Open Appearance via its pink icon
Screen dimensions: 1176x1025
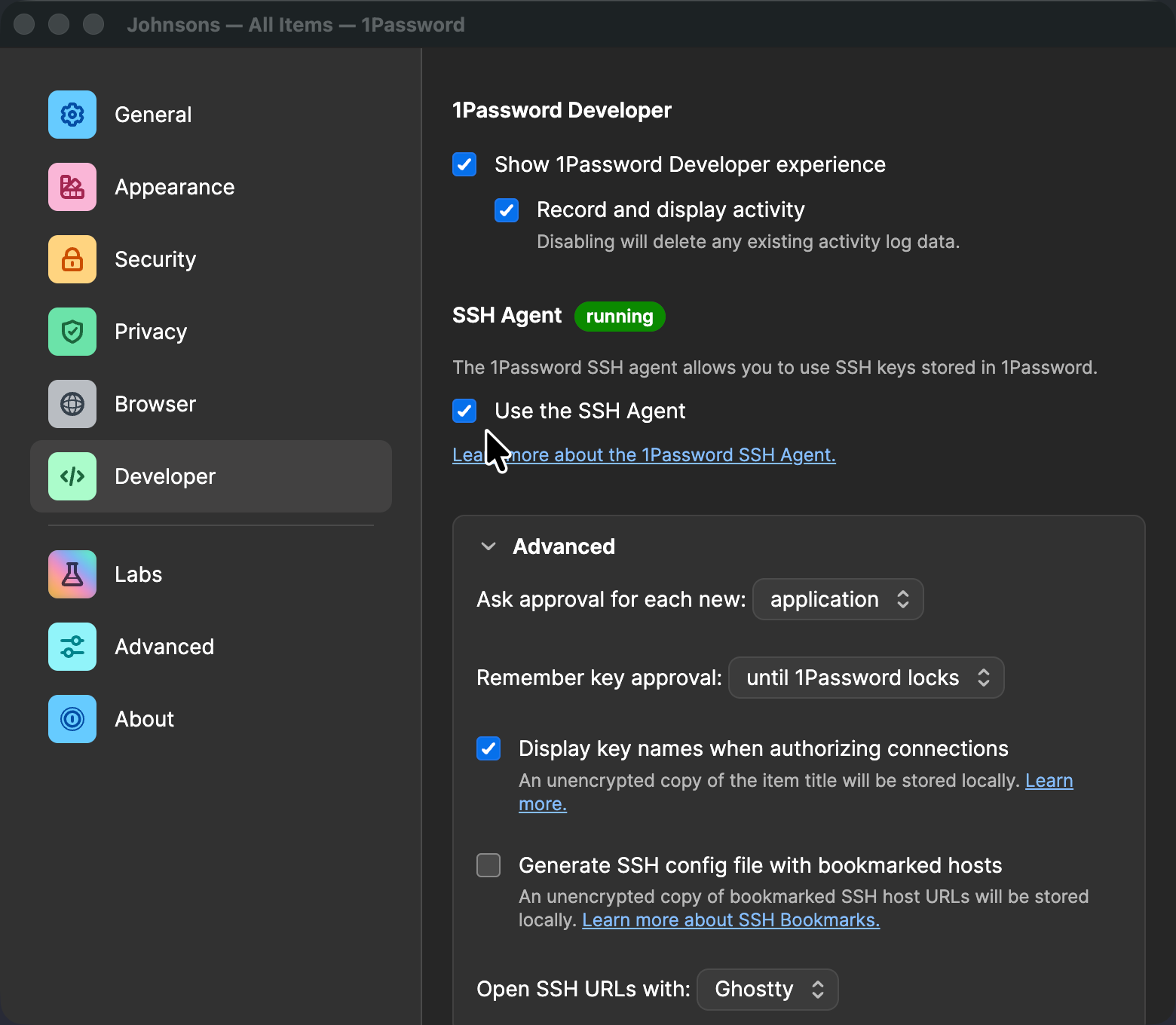tap(72, 187)
